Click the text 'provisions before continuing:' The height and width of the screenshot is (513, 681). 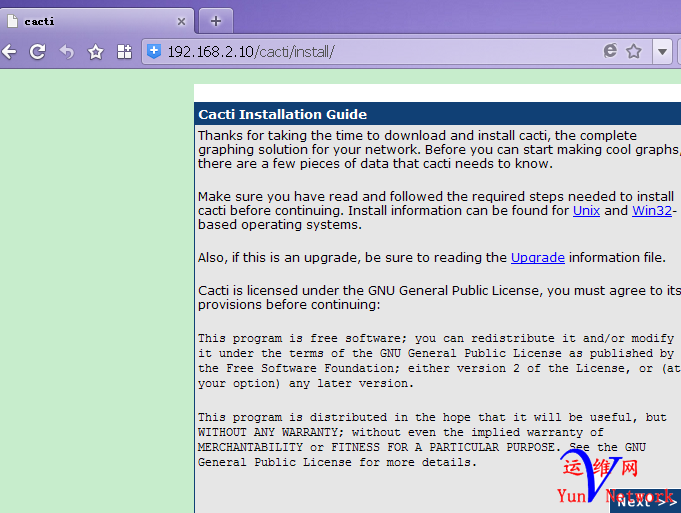click(289, 304)
